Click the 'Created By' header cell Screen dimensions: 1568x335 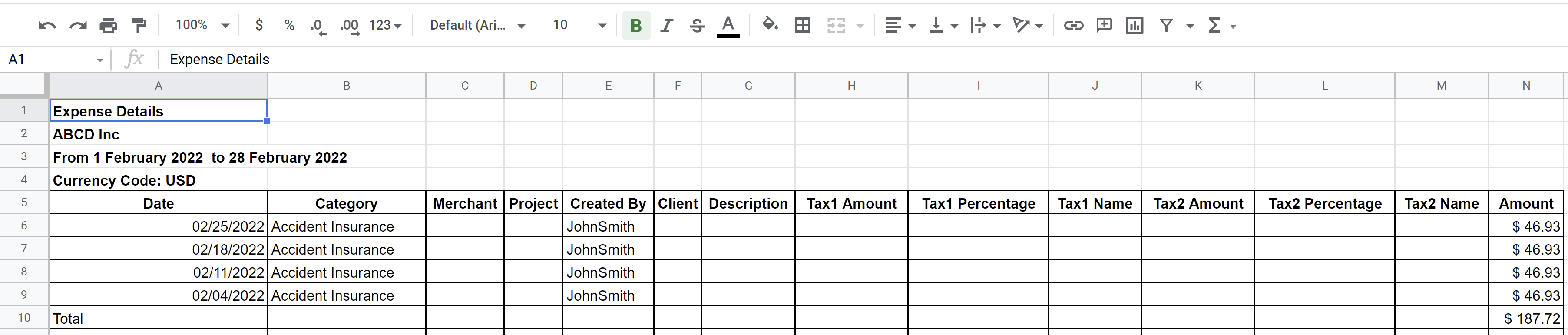[608, 203]
